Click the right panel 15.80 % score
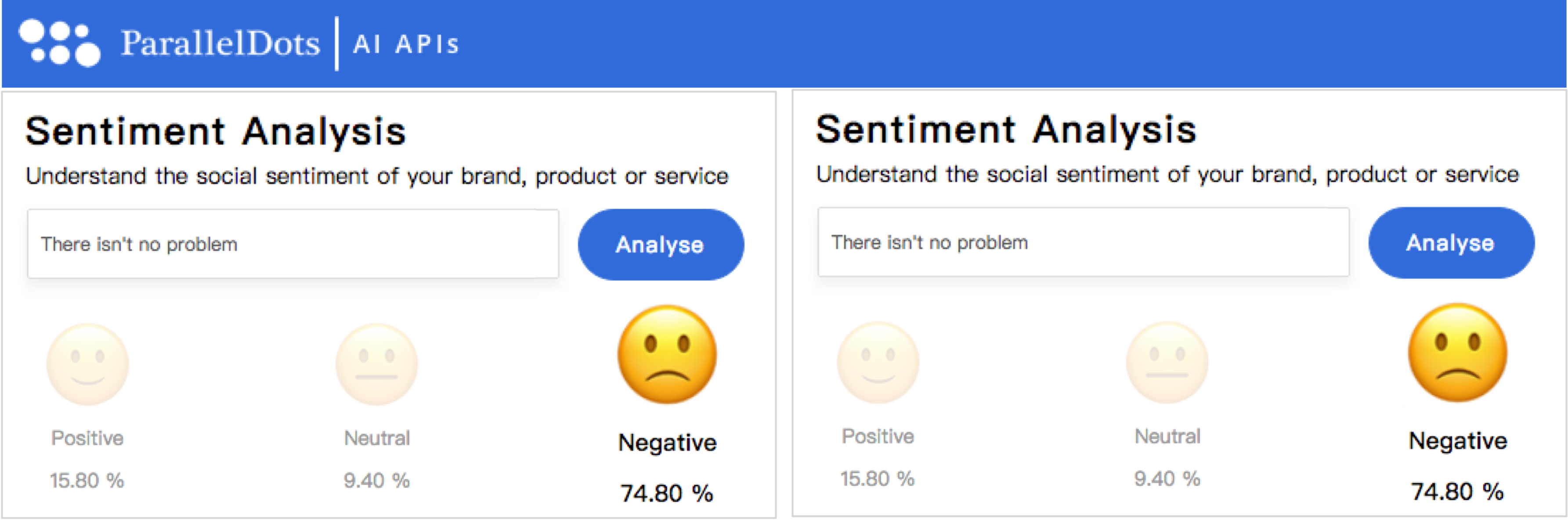The width and height of the screenshot is (1568, 520). tap(877, 479)
